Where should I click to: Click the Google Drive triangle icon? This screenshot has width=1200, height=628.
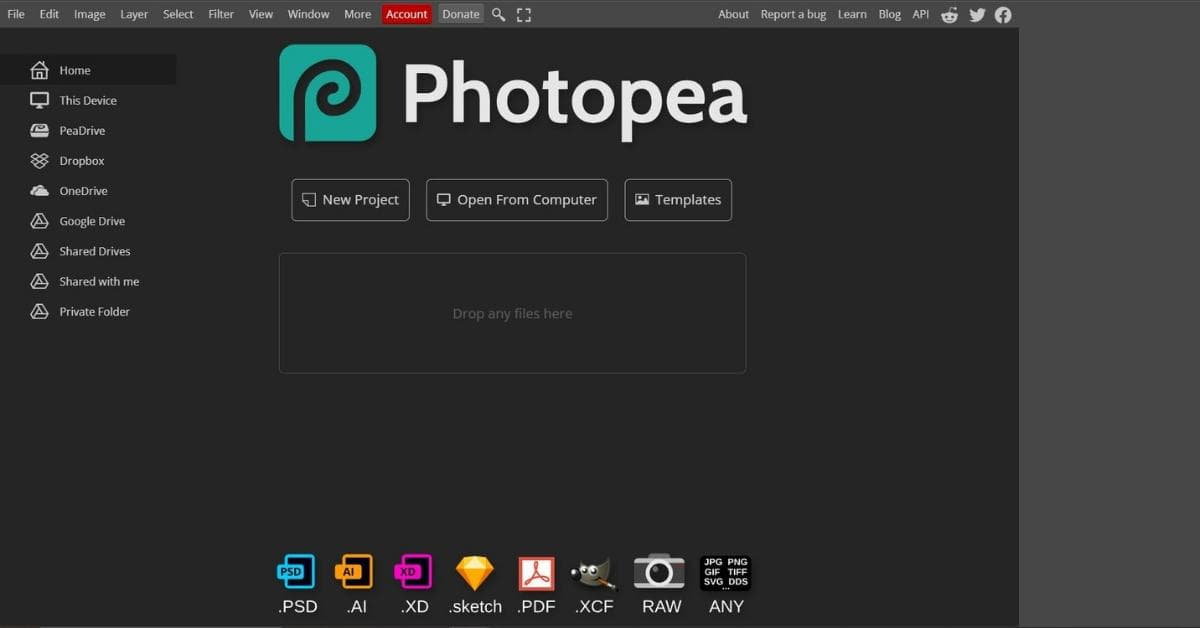[x=39, y=221]
